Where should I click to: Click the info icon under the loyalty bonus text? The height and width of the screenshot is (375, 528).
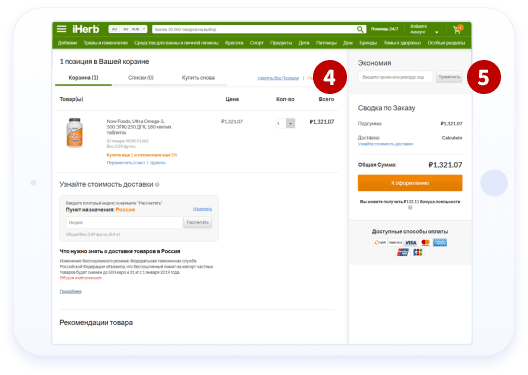click(410, 207)
